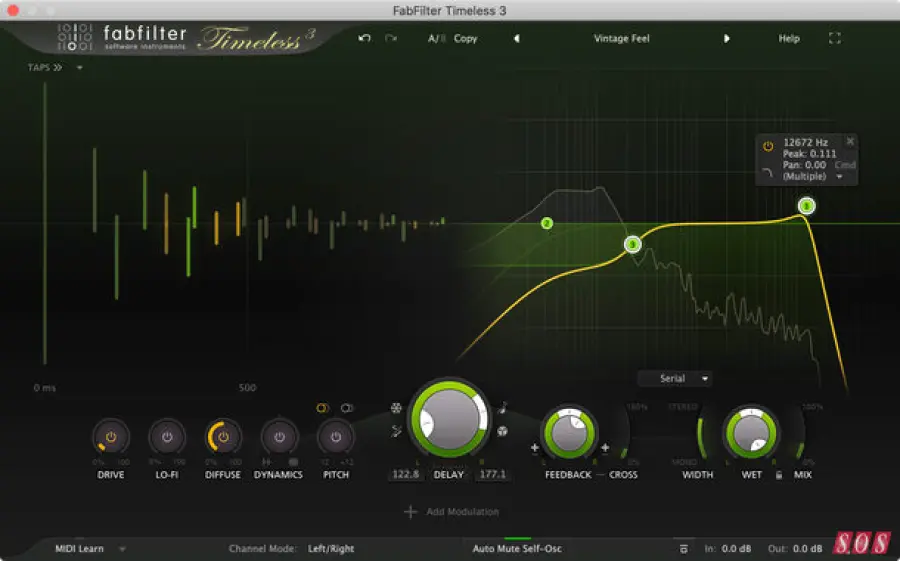Toggle the filter power icon in popup

pyautogui.click(x=767, y=146)
